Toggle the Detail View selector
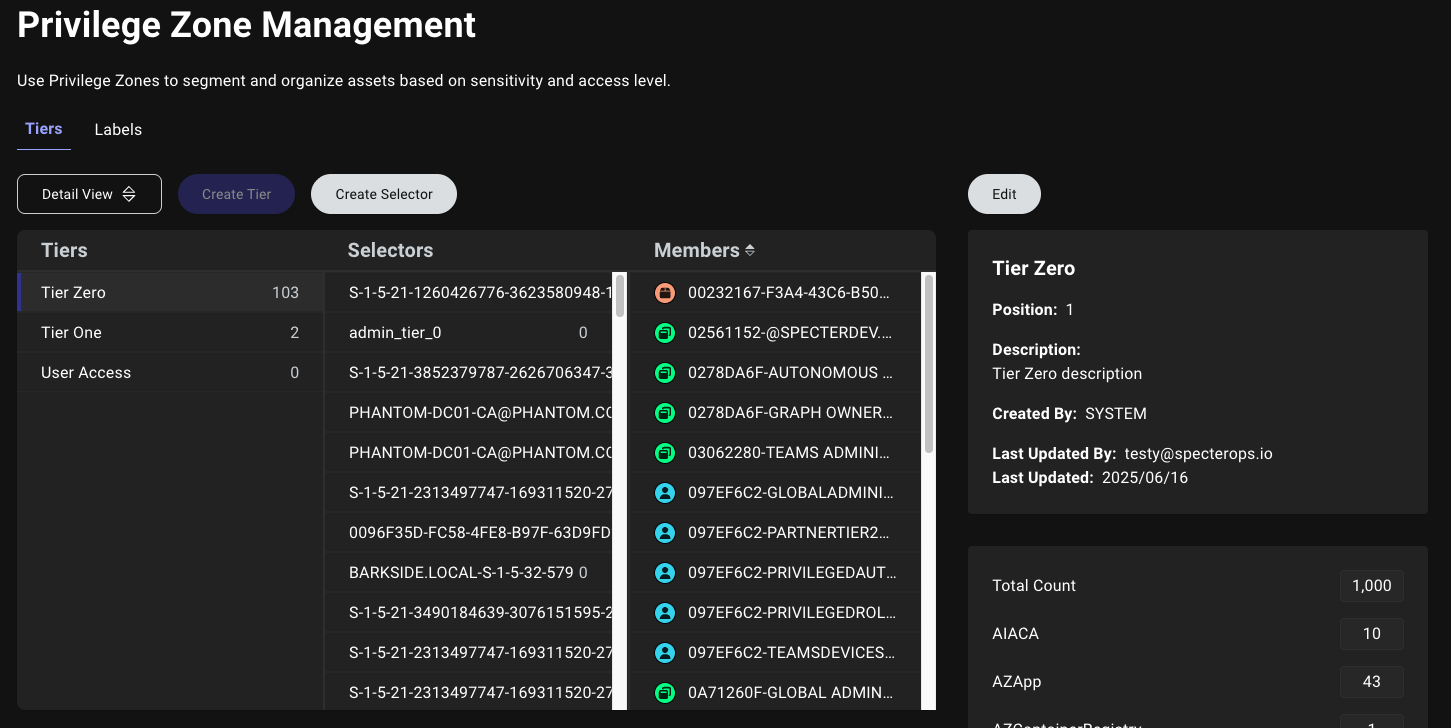 [89, 193]
